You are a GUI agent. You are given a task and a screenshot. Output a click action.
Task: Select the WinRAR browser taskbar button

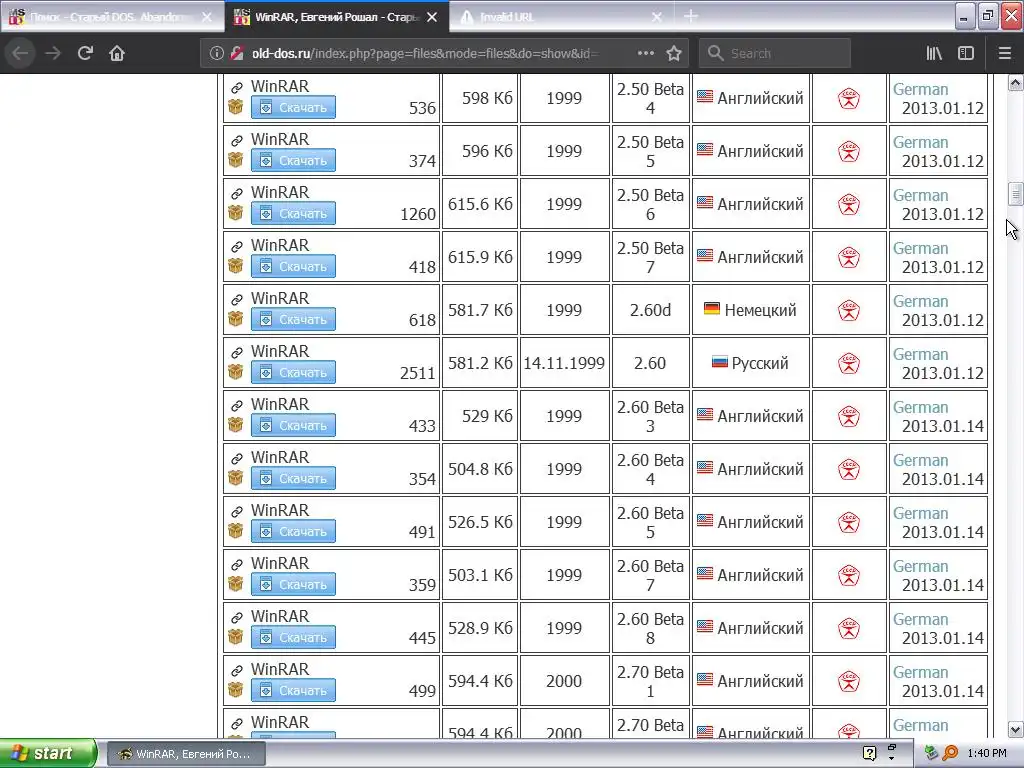point(186,754)
